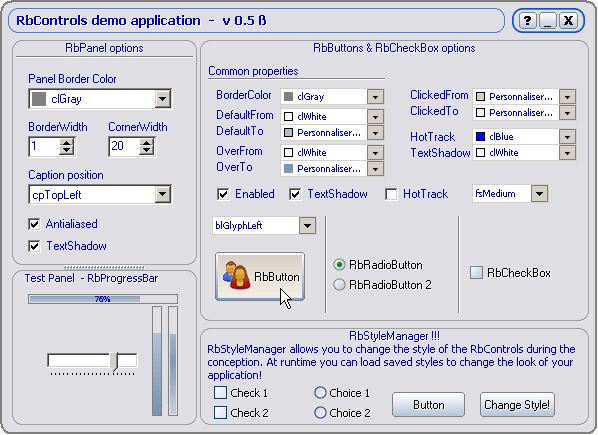Click the RbButton with people glyph
This screenshot has height=435, width=598.
coord(260,276)
